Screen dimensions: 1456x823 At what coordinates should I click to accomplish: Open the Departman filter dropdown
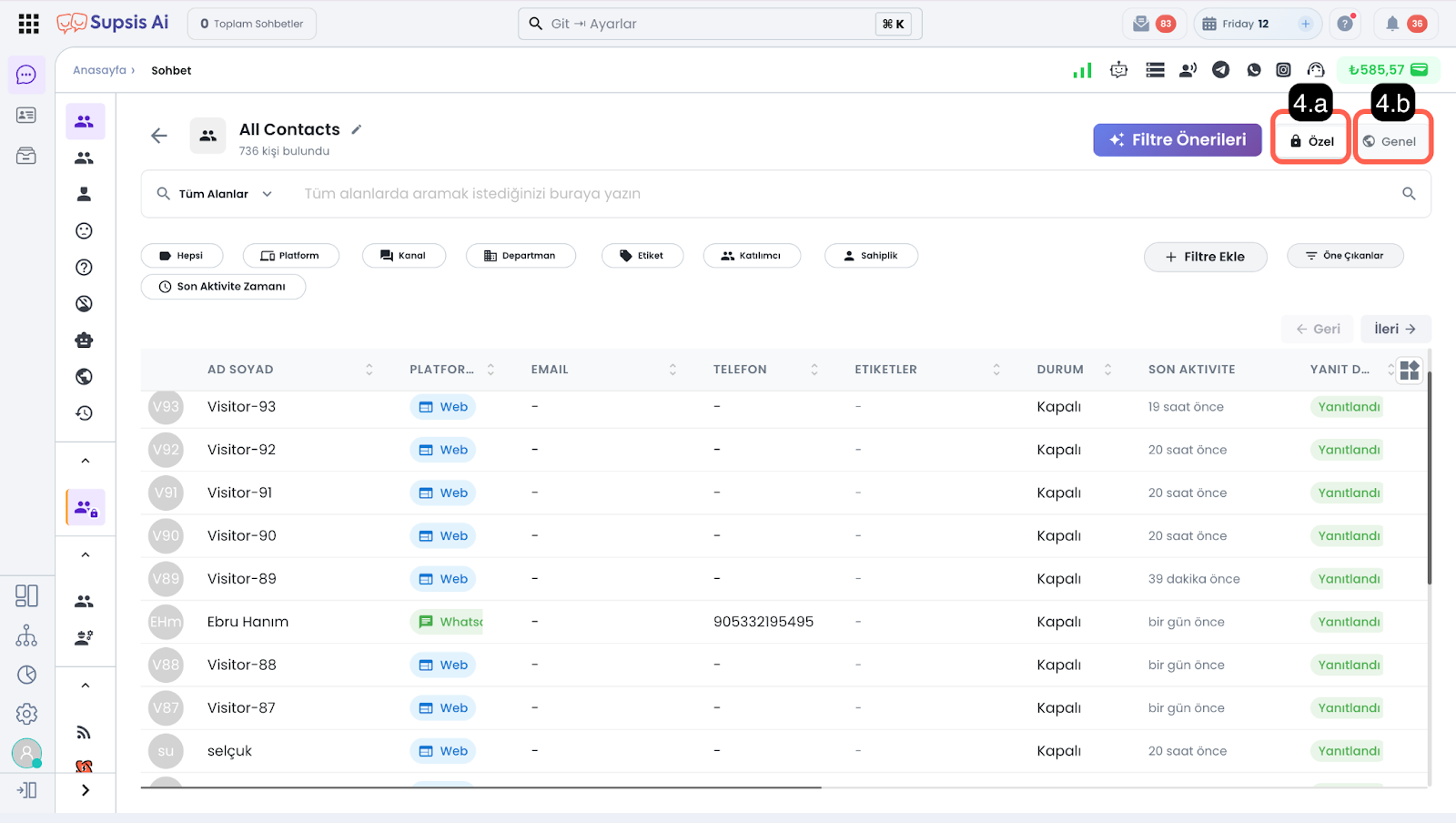520,256
